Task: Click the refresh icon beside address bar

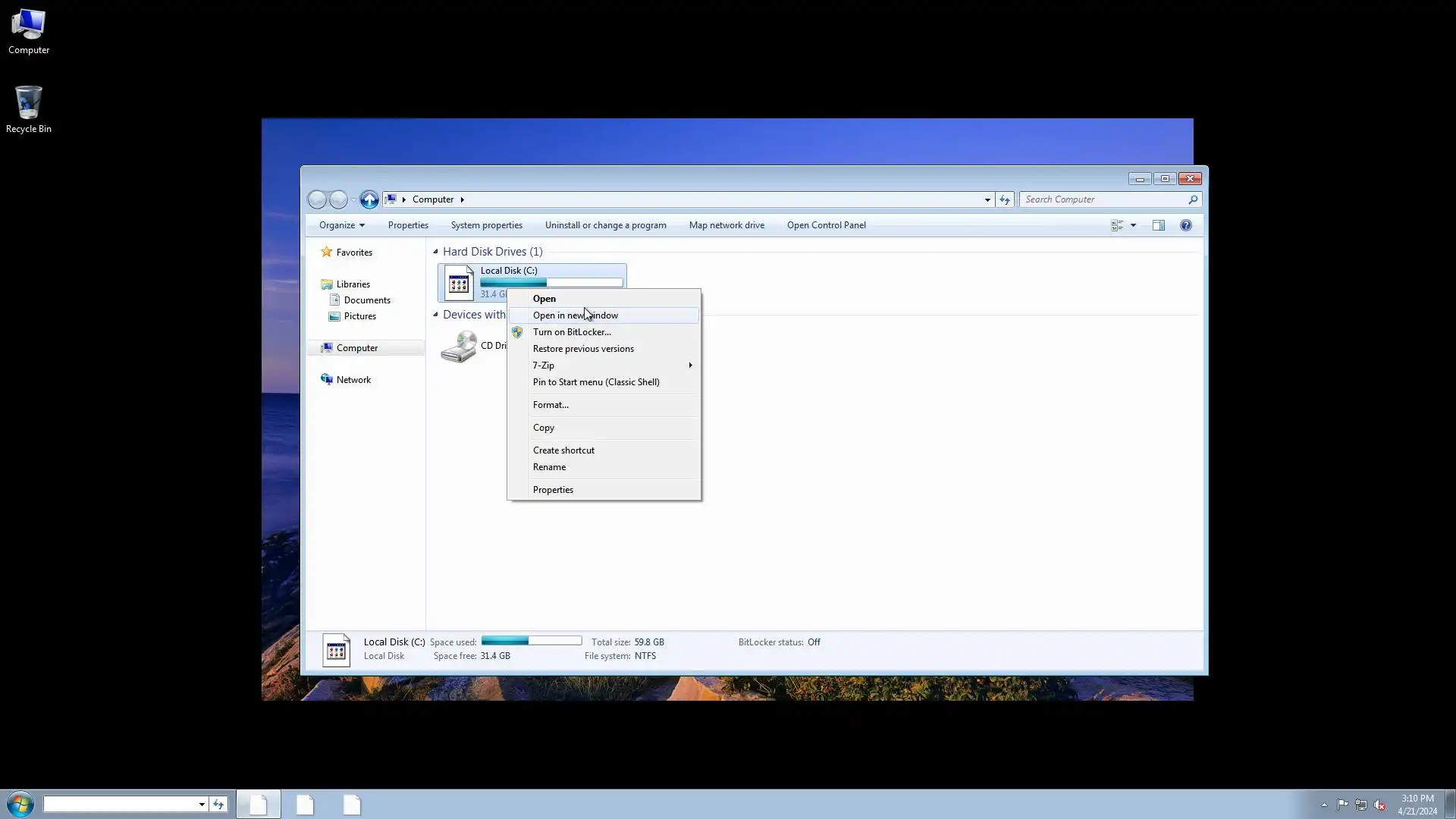Action: (1005, 199)
